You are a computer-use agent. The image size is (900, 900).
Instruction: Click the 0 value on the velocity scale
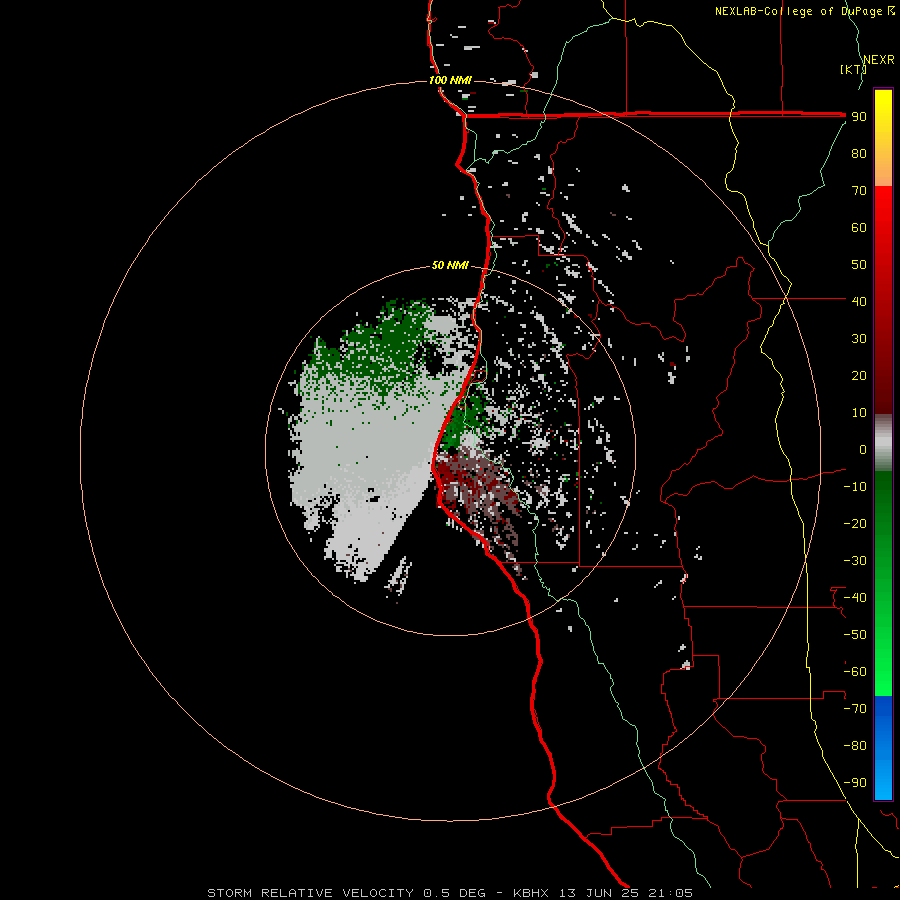click(863, 449)
